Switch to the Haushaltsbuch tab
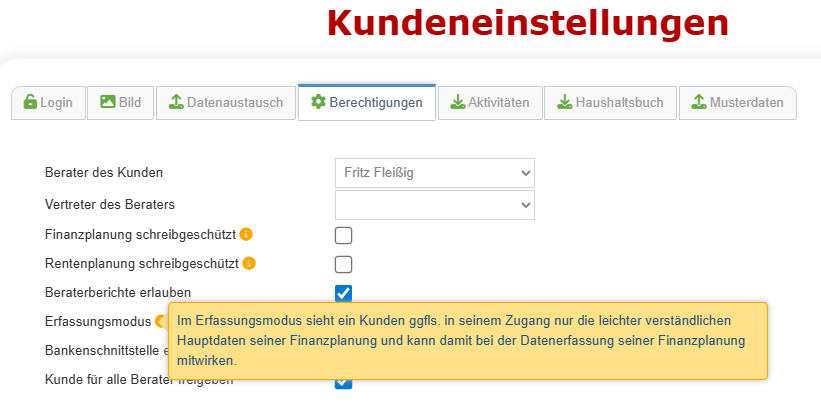The width and height of the screenshot is (821, 407). pos(610,103)
